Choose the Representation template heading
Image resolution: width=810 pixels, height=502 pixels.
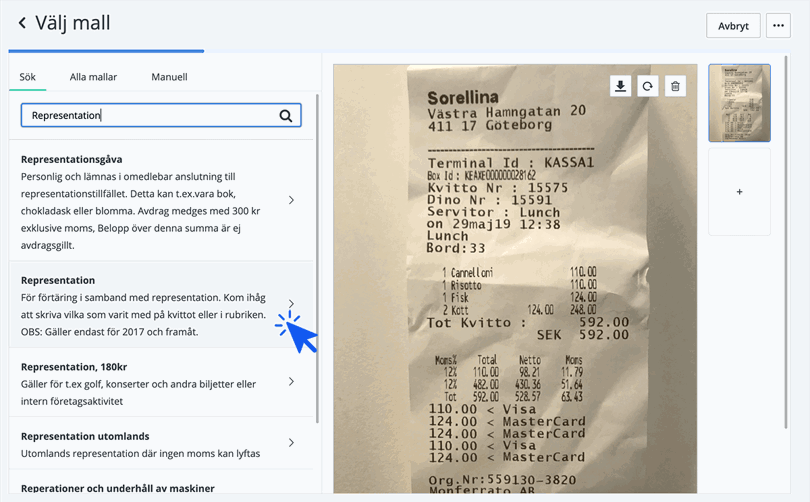pyautogui.click(x=58, y=280)
